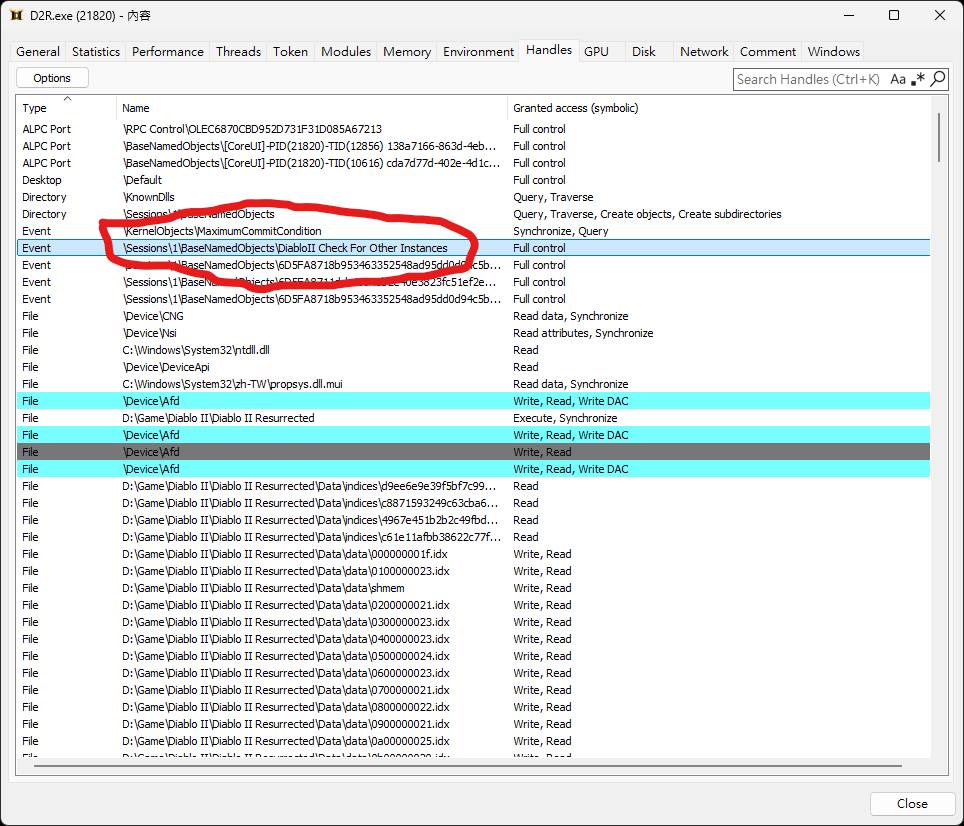
Task: Select DiabloII Check For Other Instances row
Action: point(473,248)
